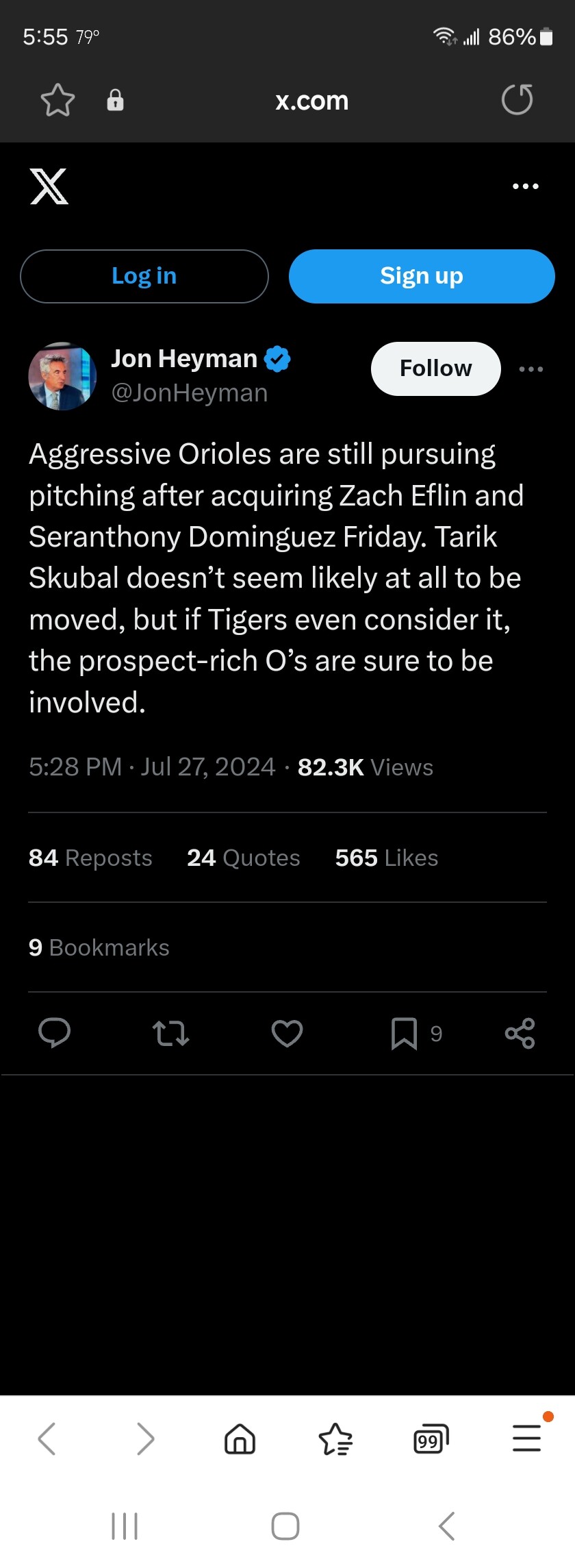Repost the tweet
This screenshot has height=1568, width=575.
coord(170,1033)
